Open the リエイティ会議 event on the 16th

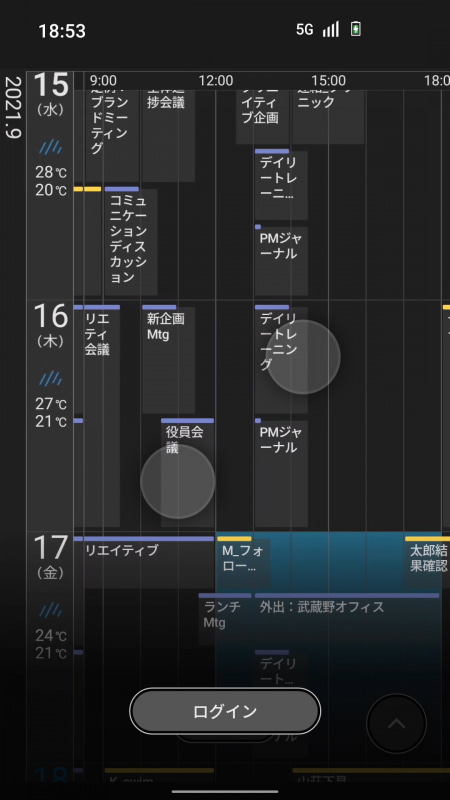(102, 416)
